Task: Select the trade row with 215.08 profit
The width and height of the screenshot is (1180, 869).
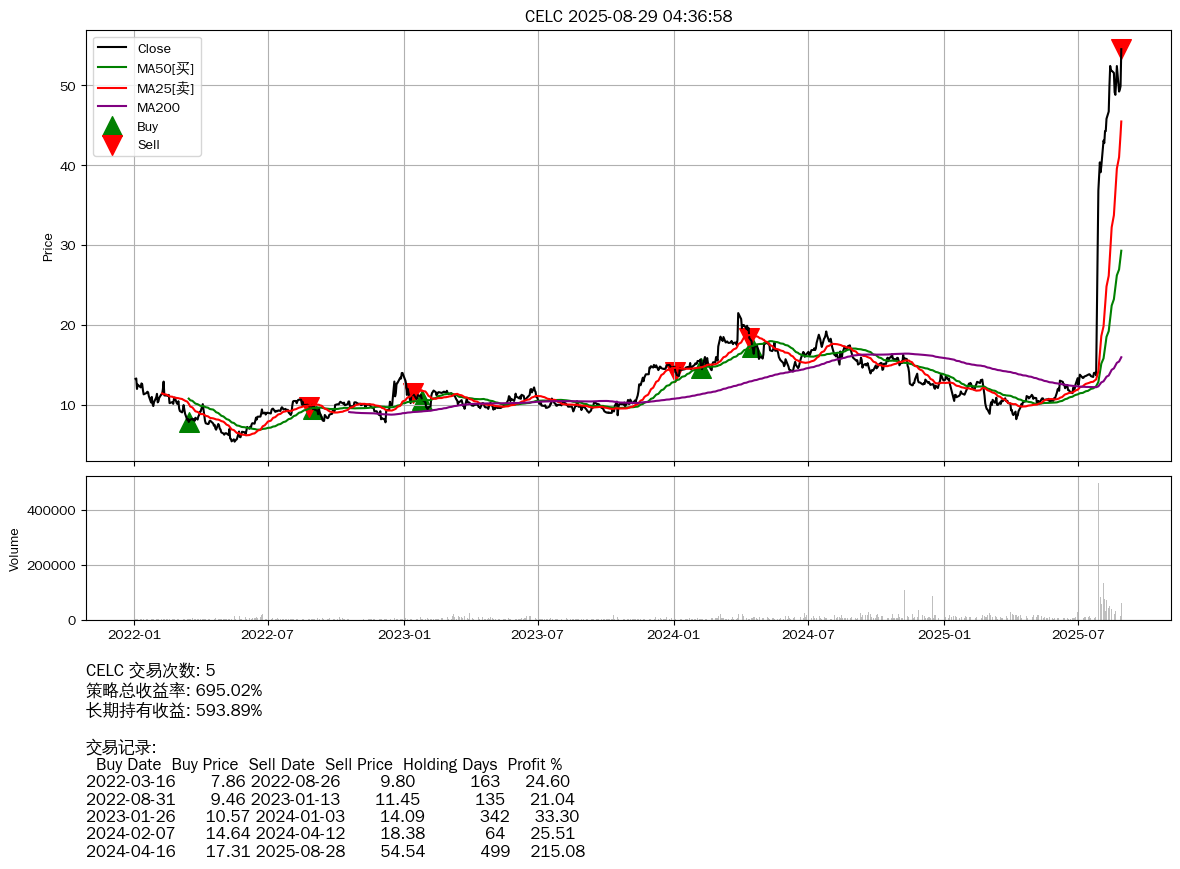Action: 335,851
